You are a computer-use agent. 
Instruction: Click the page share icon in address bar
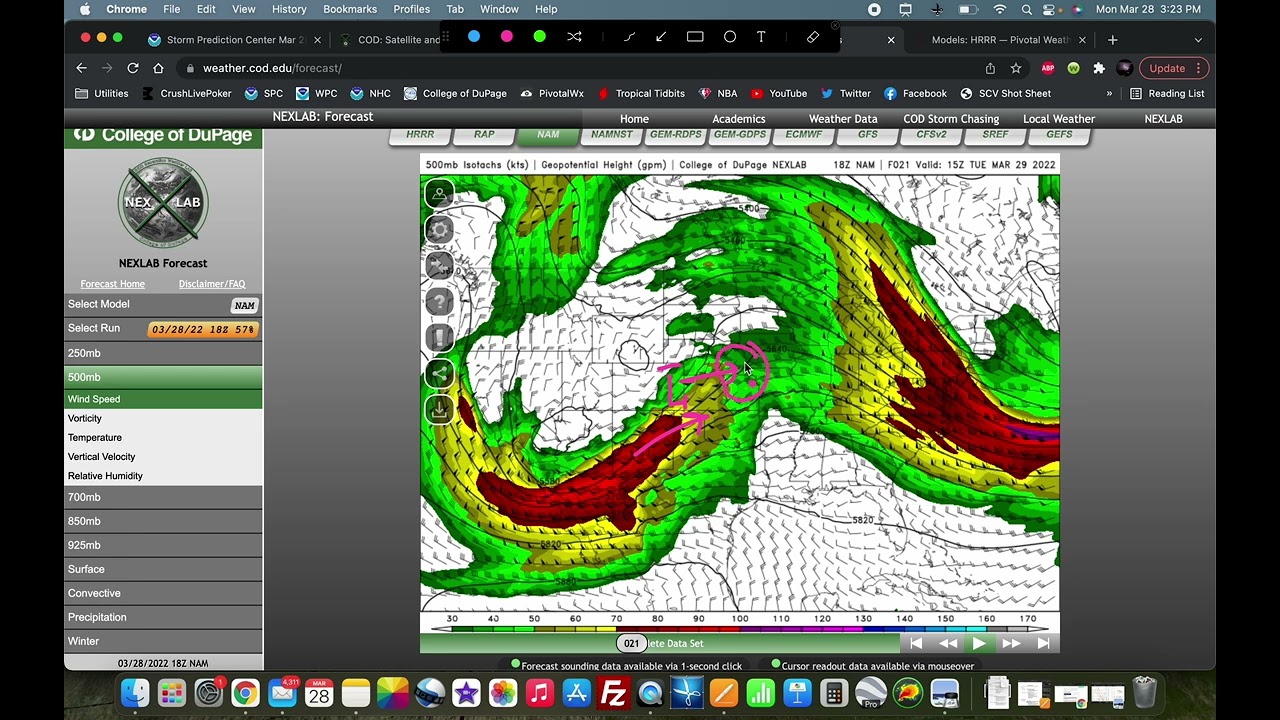[x=990, y=68]
